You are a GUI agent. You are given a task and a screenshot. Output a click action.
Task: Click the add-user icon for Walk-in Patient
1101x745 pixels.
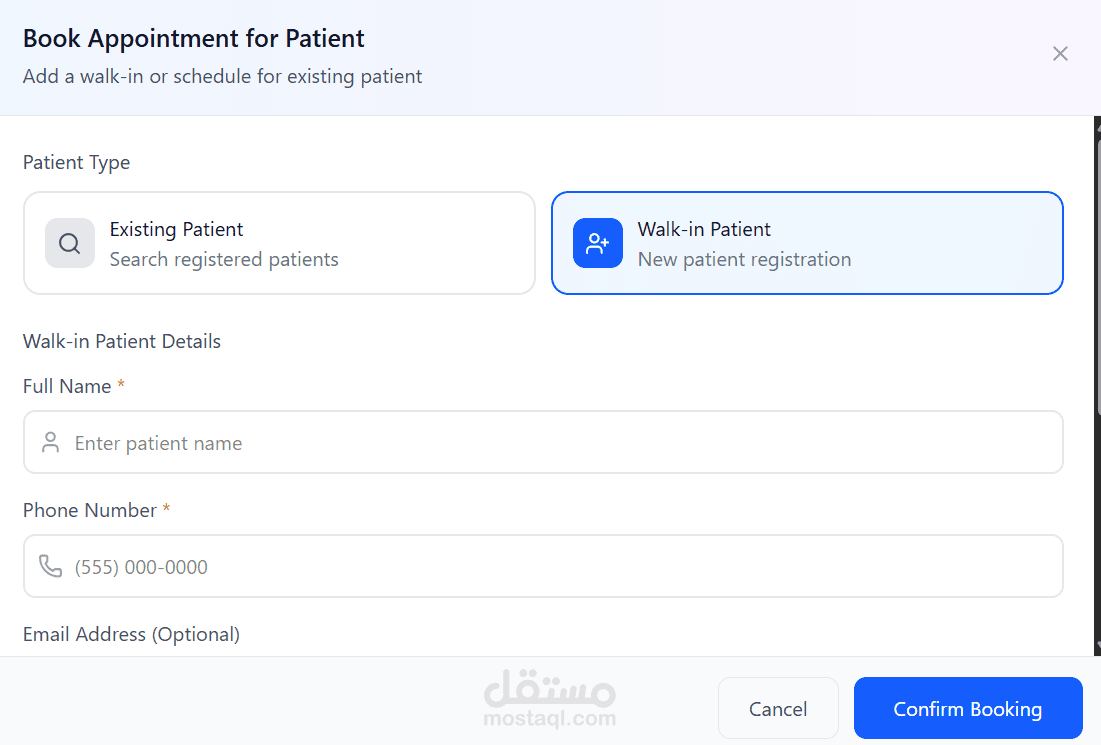(x=598, y=244)
